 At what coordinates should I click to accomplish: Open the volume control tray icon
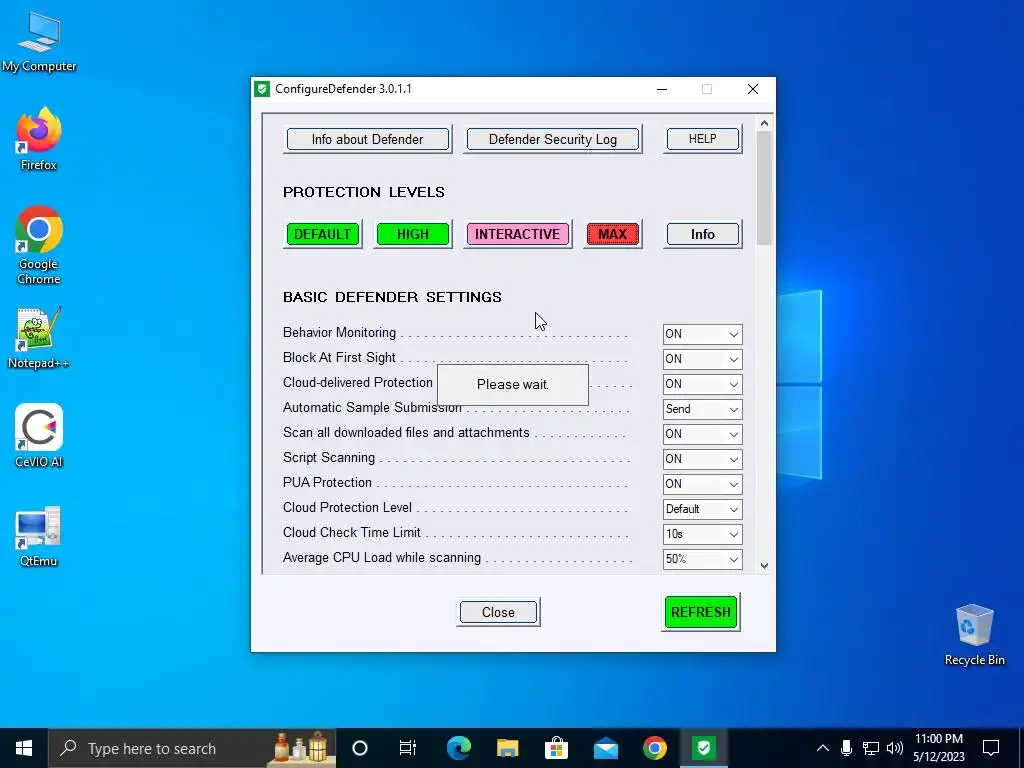click(895, 748)
